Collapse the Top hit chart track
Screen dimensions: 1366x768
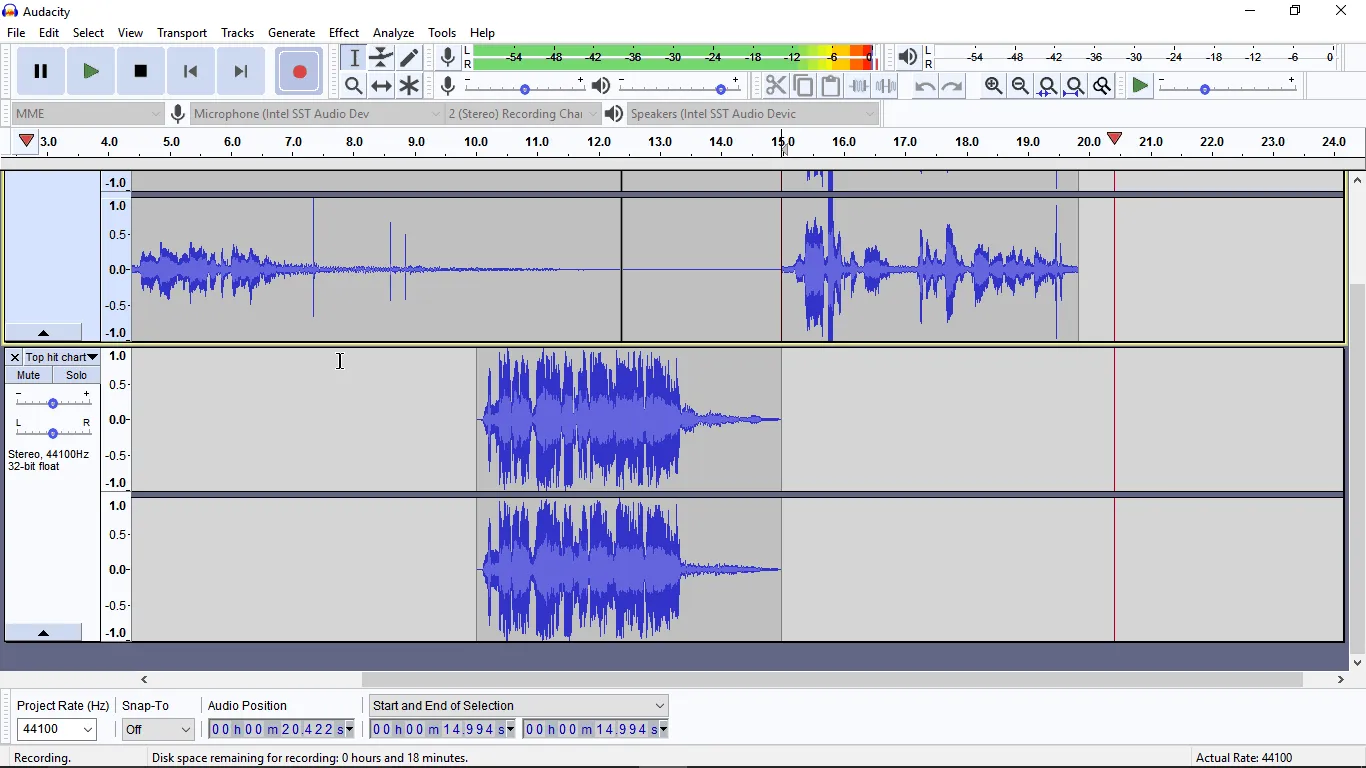tap(42, 633)
